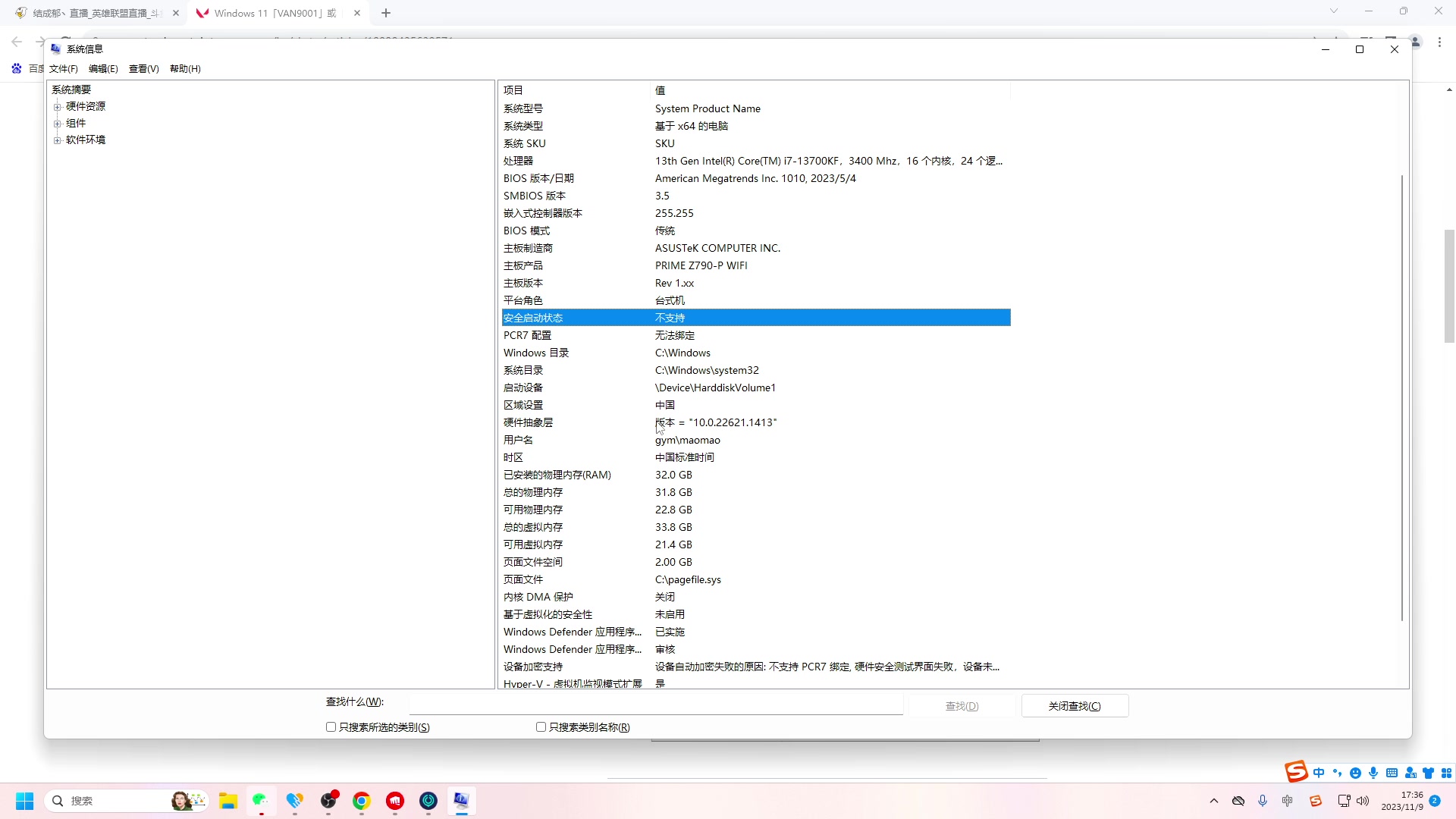The height and width of the screenshot is (819, 1456).
Task: Click the cloud sync tray icon
Action: (x=1238, y=801)
